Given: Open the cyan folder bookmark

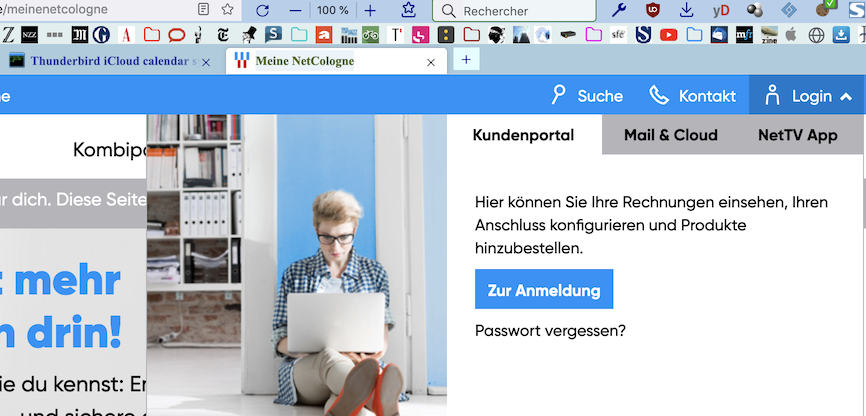Looking at the screenshot, I should click(x=299, y=35).
